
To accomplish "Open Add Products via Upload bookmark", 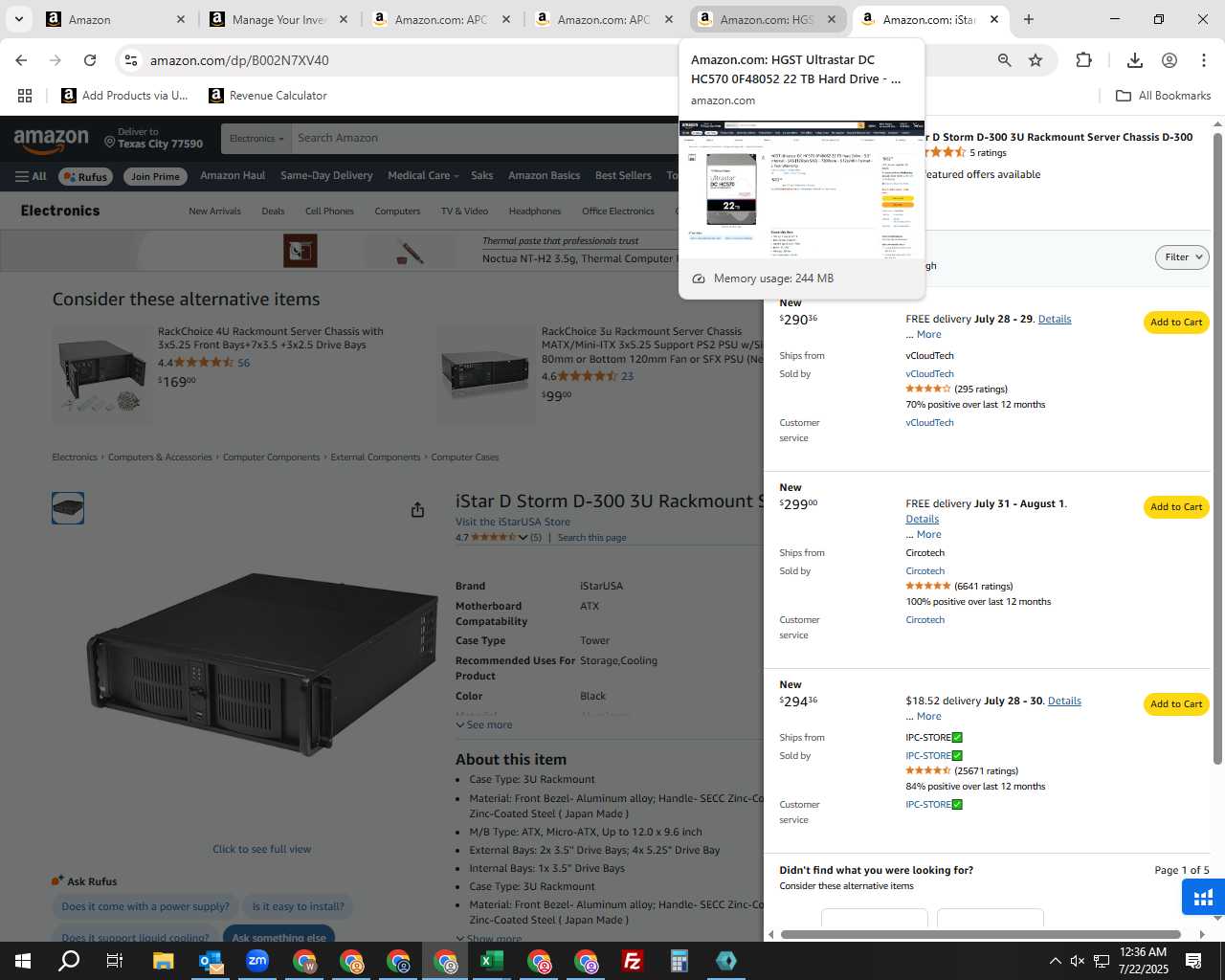I will [124, 96].
